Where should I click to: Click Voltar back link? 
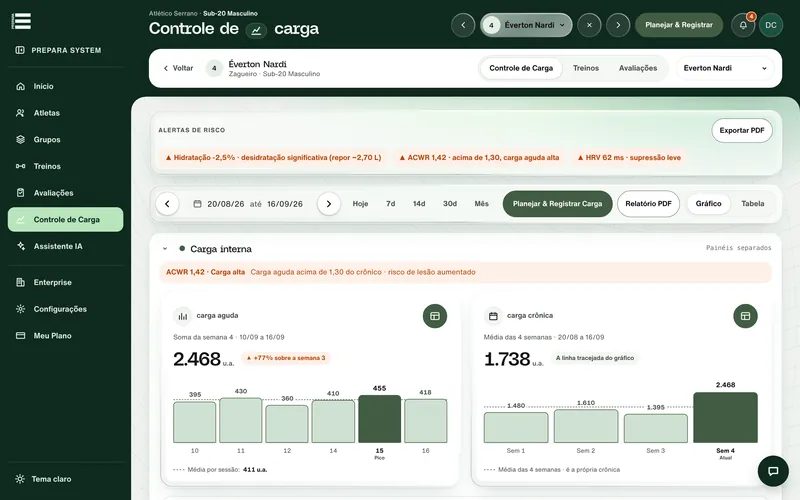pyautogui.click(x=178, y=68)
